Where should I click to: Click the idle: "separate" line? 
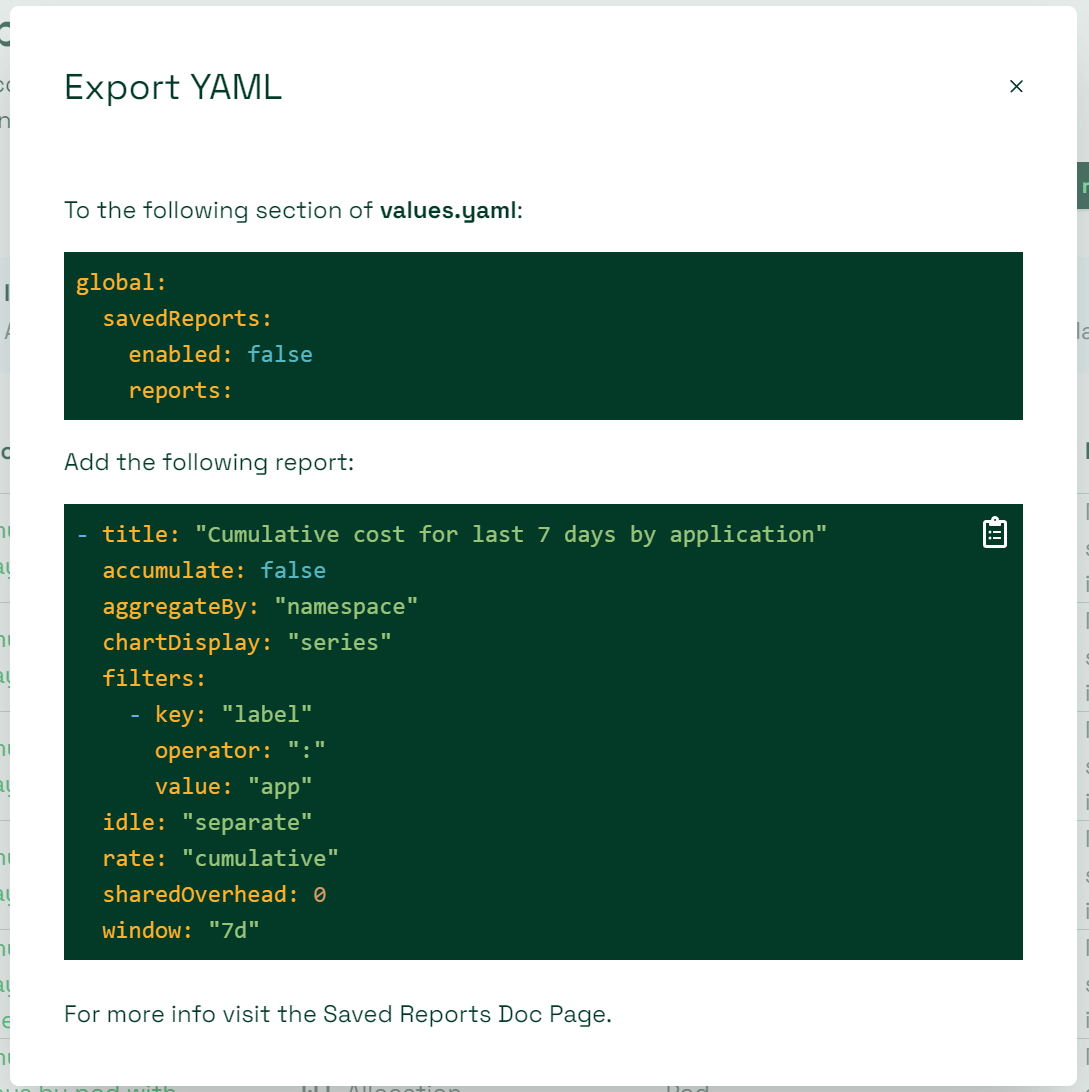click(x=207, y=822)
